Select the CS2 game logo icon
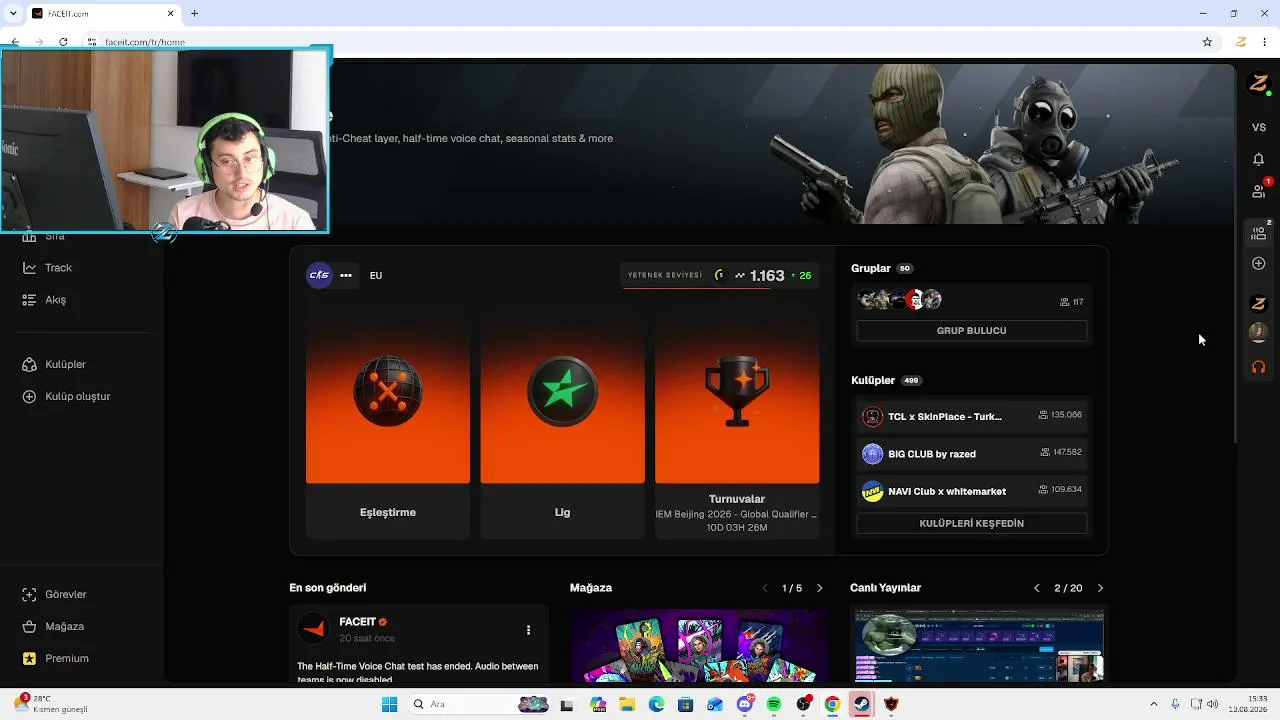The image size is (1280, 720). (319, 276)
